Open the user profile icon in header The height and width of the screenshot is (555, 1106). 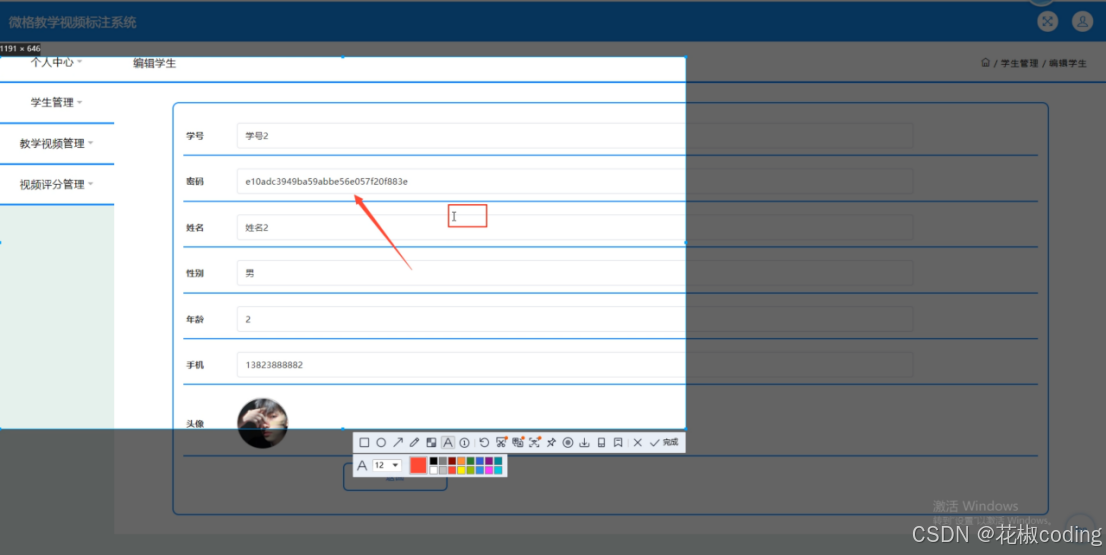(1082, 21)
